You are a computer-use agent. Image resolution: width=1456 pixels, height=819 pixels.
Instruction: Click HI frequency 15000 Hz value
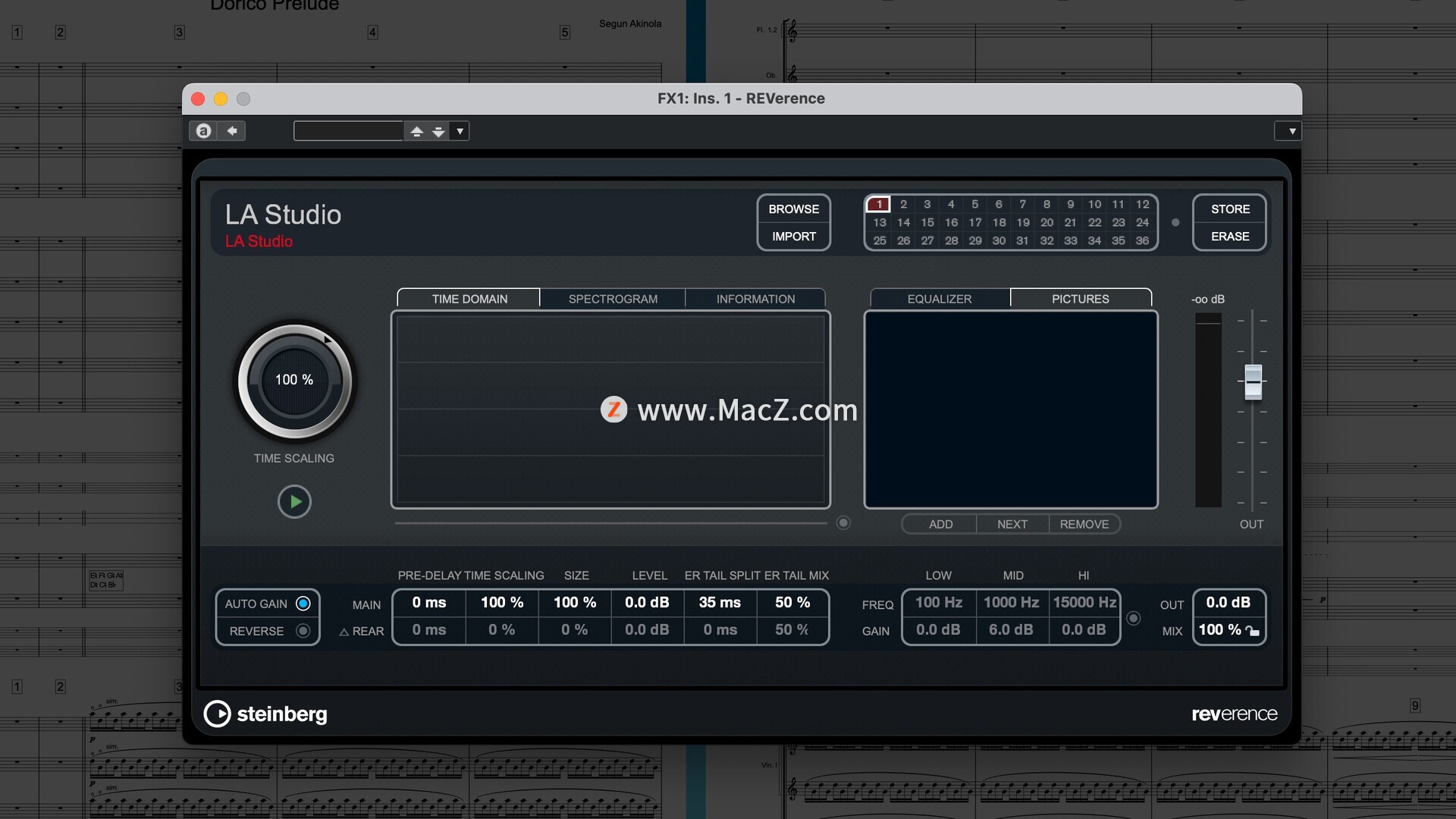[1084, 602]
